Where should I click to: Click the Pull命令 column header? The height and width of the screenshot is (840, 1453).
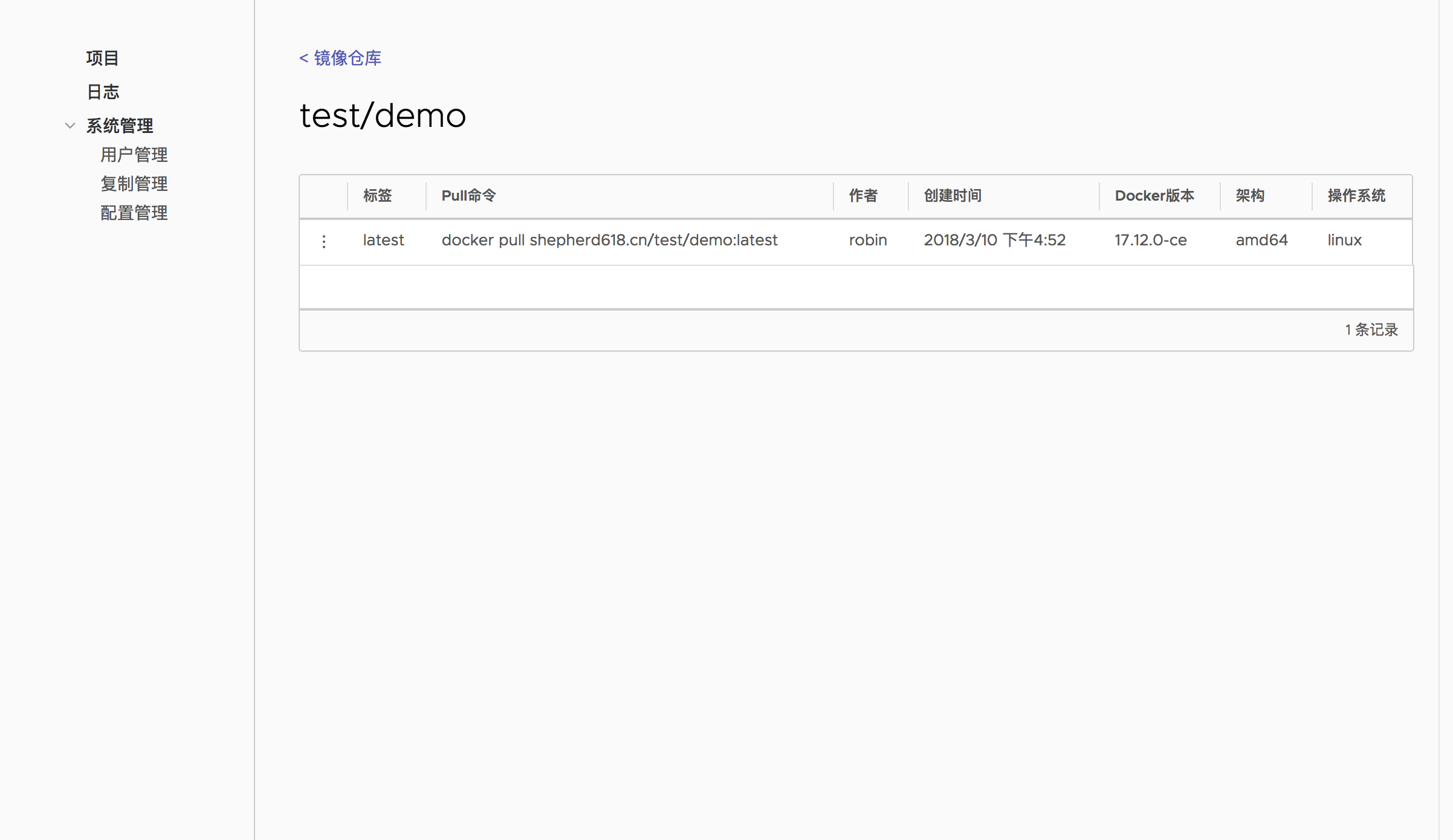469,196
